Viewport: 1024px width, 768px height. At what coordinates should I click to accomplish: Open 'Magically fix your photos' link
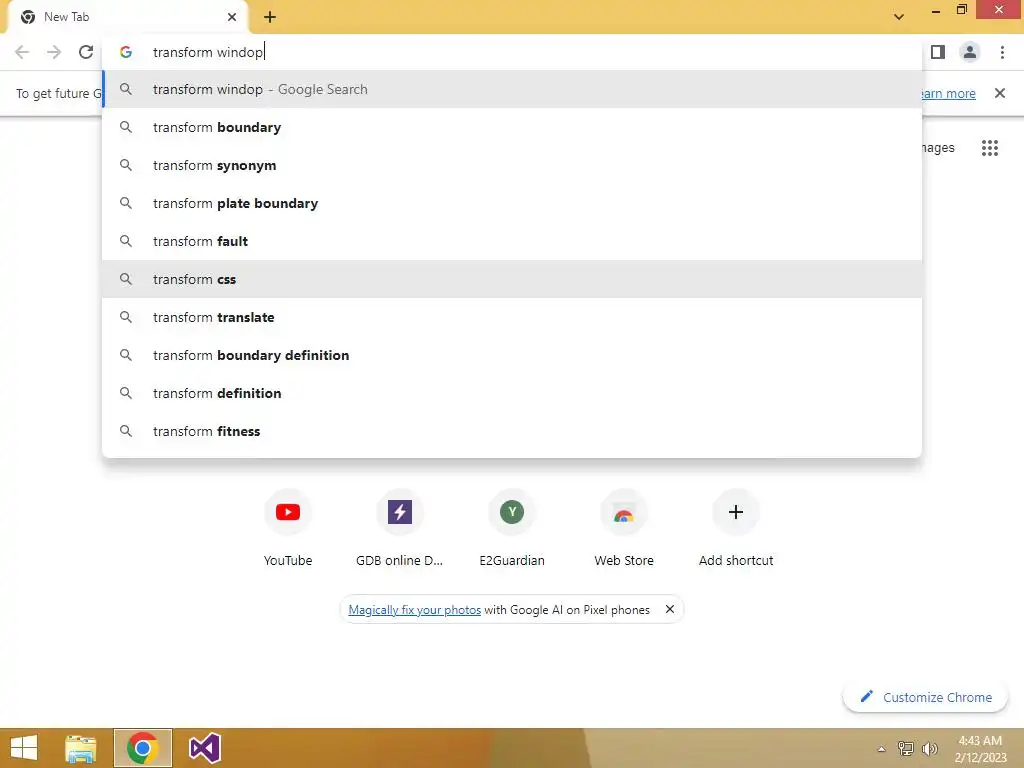(x=415, y=610)
